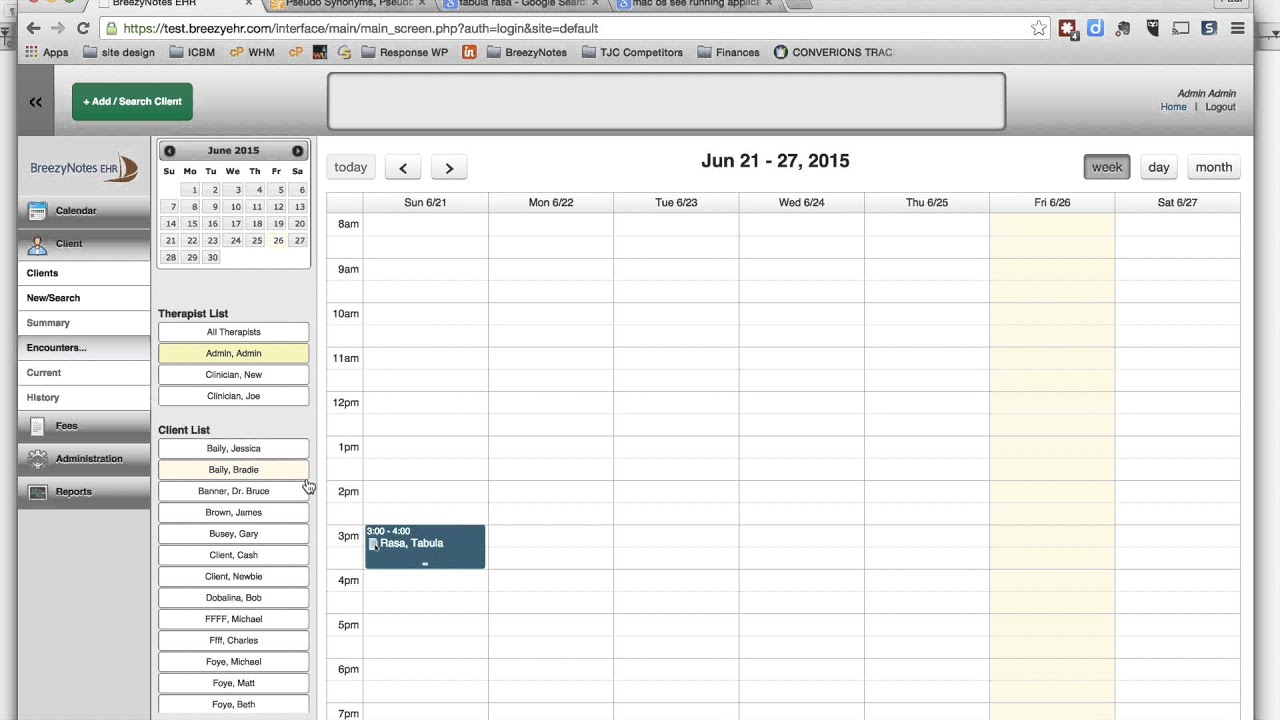Click the blue 'd' extension icon
Viewport: 1280px width, 720px height.
click(1095, 28)
